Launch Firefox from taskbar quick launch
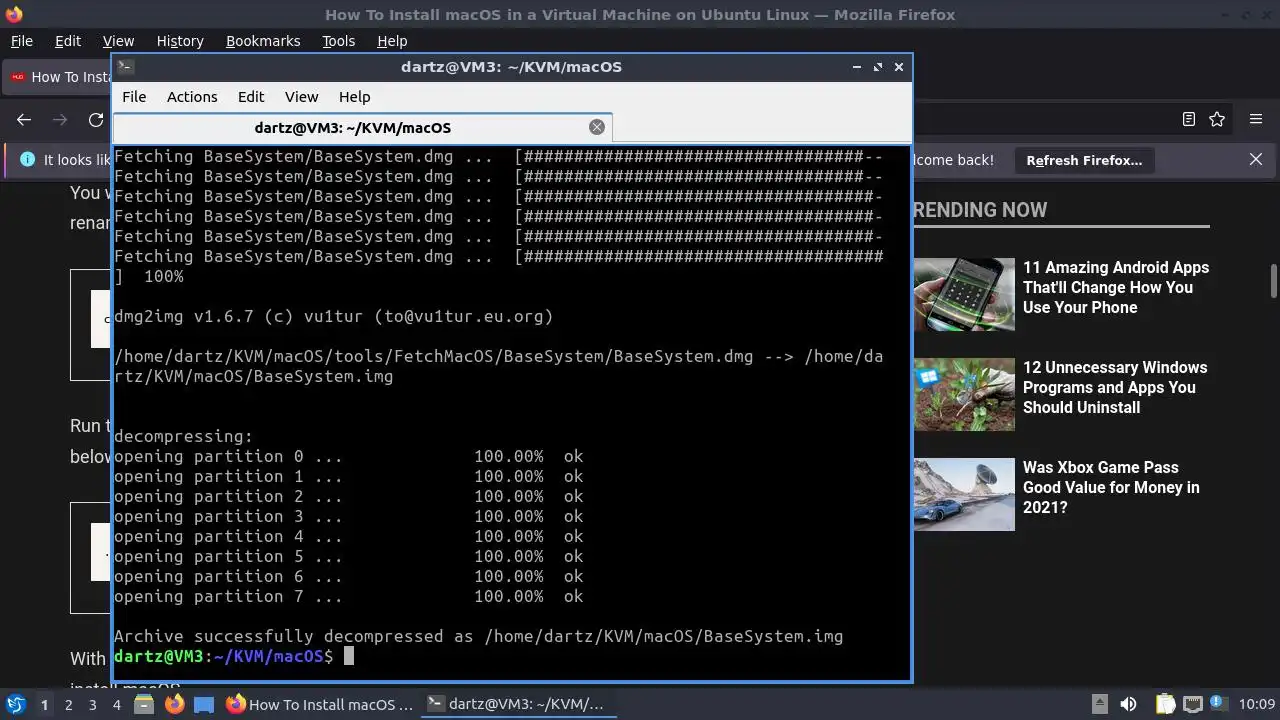1280x720 pixels. pyautogui.click(x=174, y=705)
